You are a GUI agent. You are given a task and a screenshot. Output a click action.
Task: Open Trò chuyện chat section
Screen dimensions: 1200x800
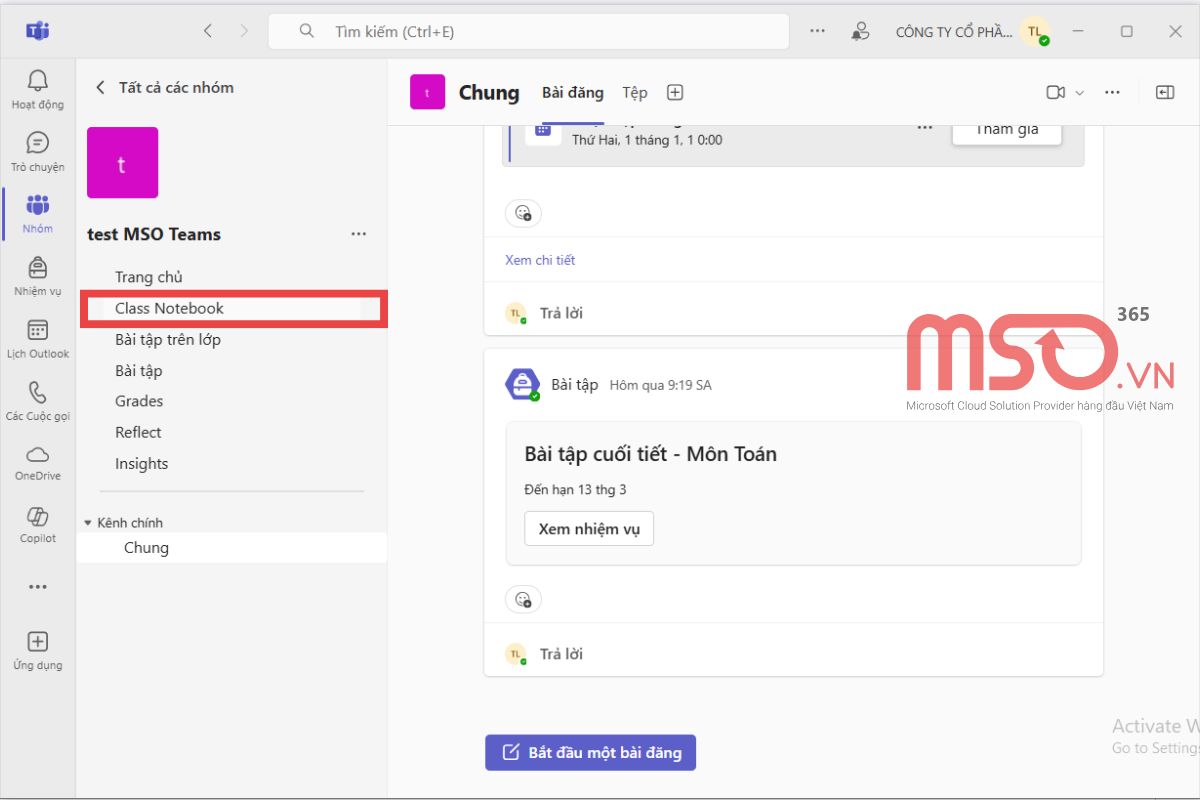pyautogui.click(x=38, y=151)
